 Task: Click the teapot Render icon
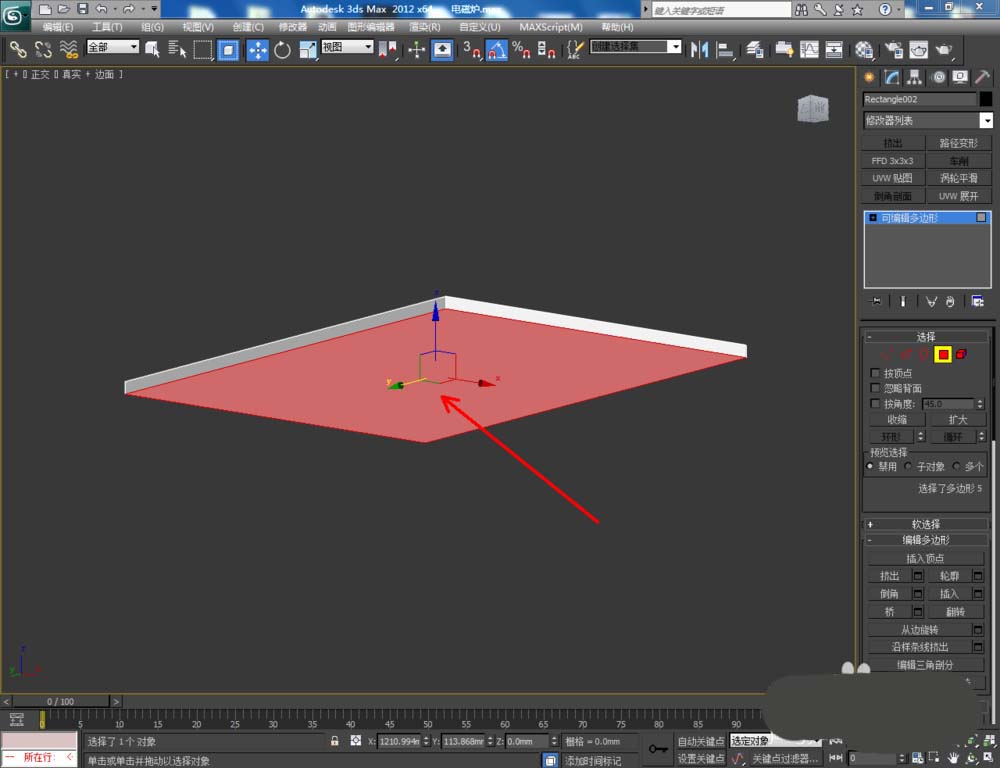click(944, 49)
